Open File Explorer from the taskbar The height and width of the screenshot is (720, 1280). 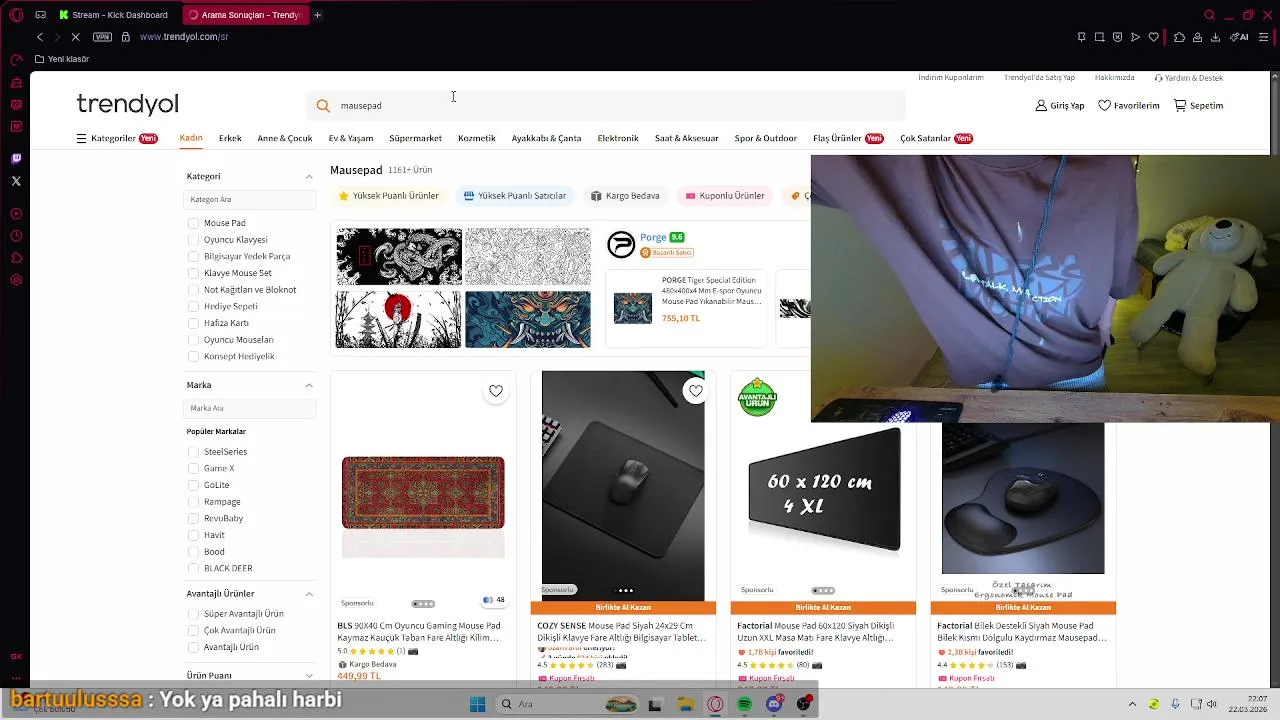[685, 704]
